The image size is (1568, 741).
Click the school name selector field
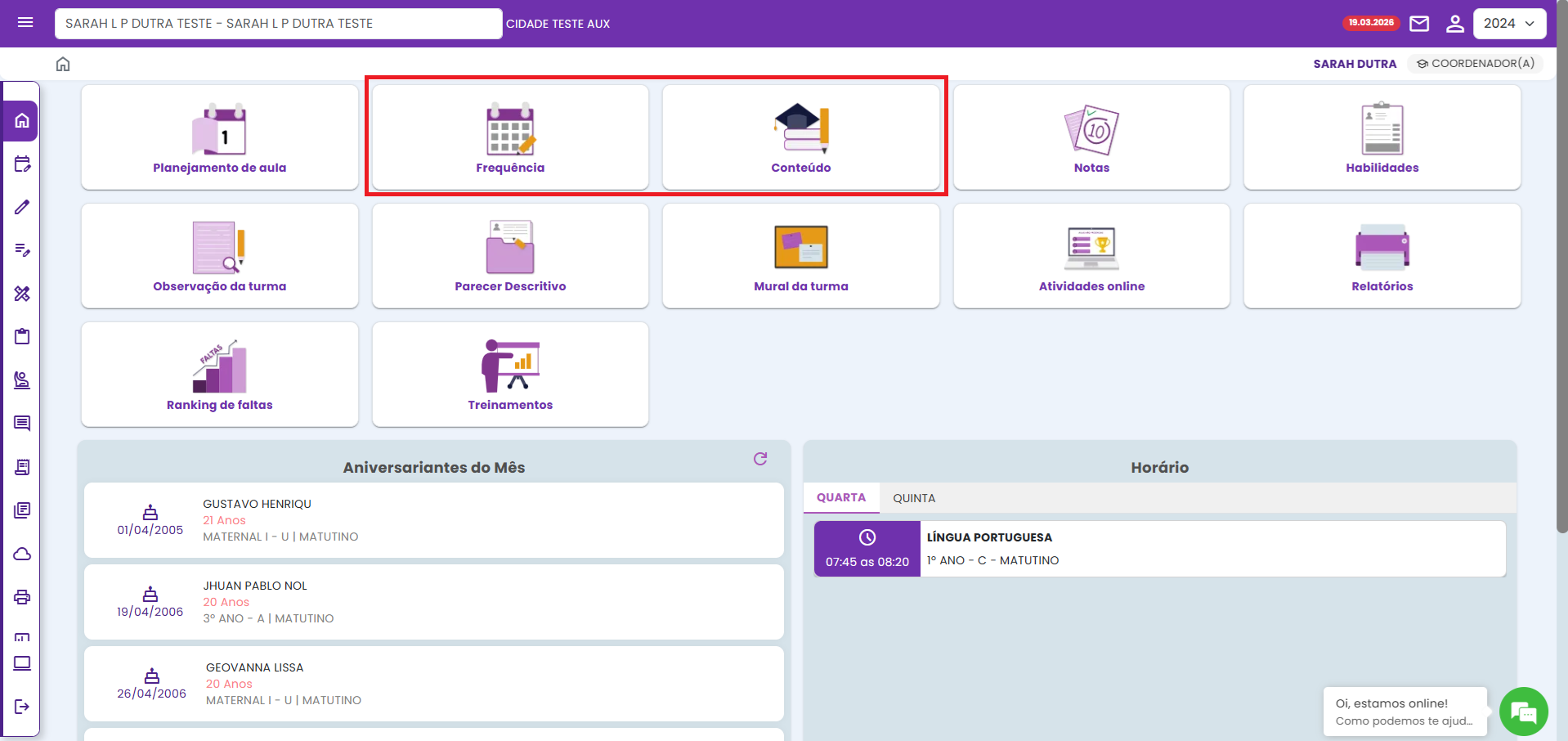tap(278, 24)
